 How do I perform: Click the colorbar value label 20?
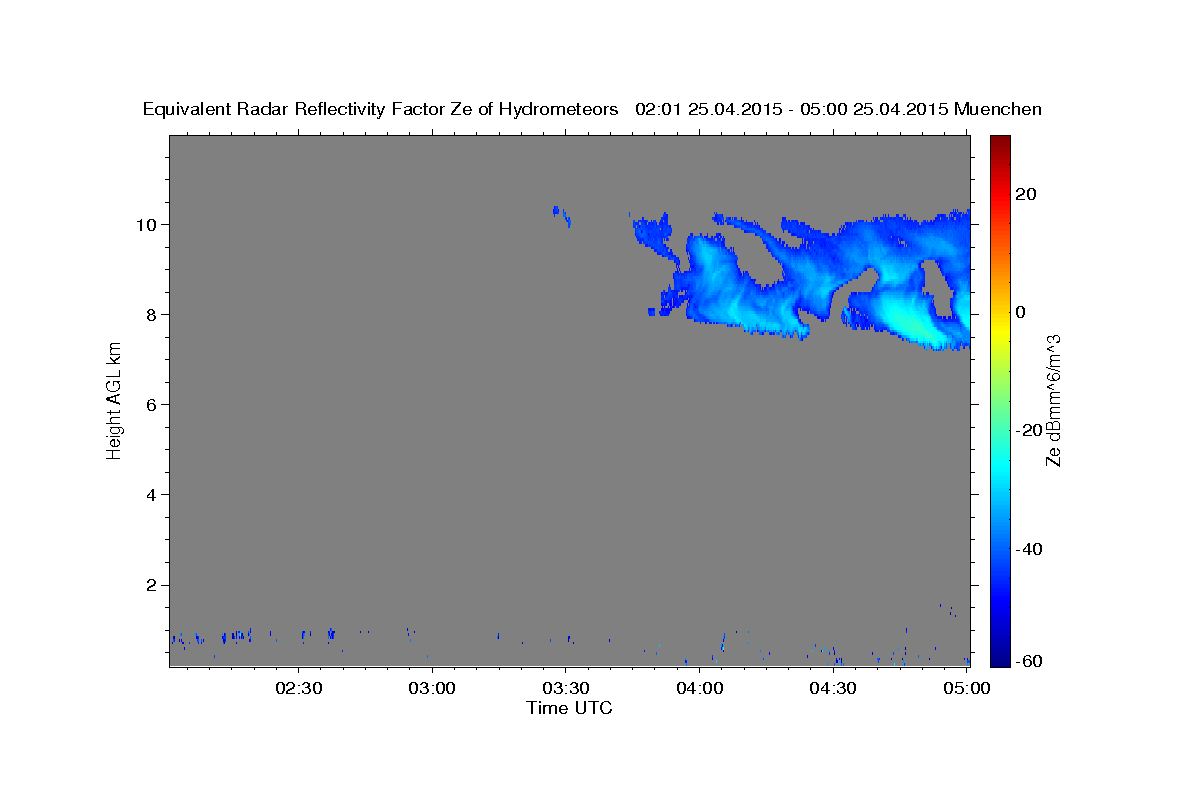(x=1027, y=194)
